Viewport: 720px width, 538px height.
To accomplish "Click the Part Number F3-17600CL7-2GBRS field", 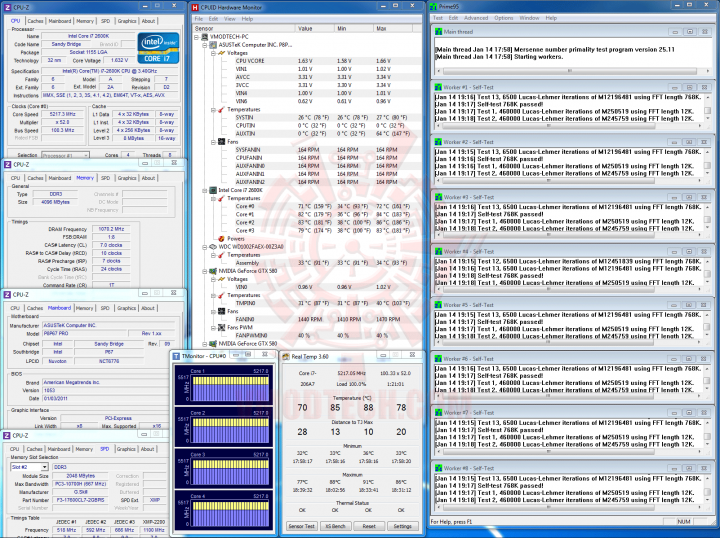I will (x=81, y=500).
